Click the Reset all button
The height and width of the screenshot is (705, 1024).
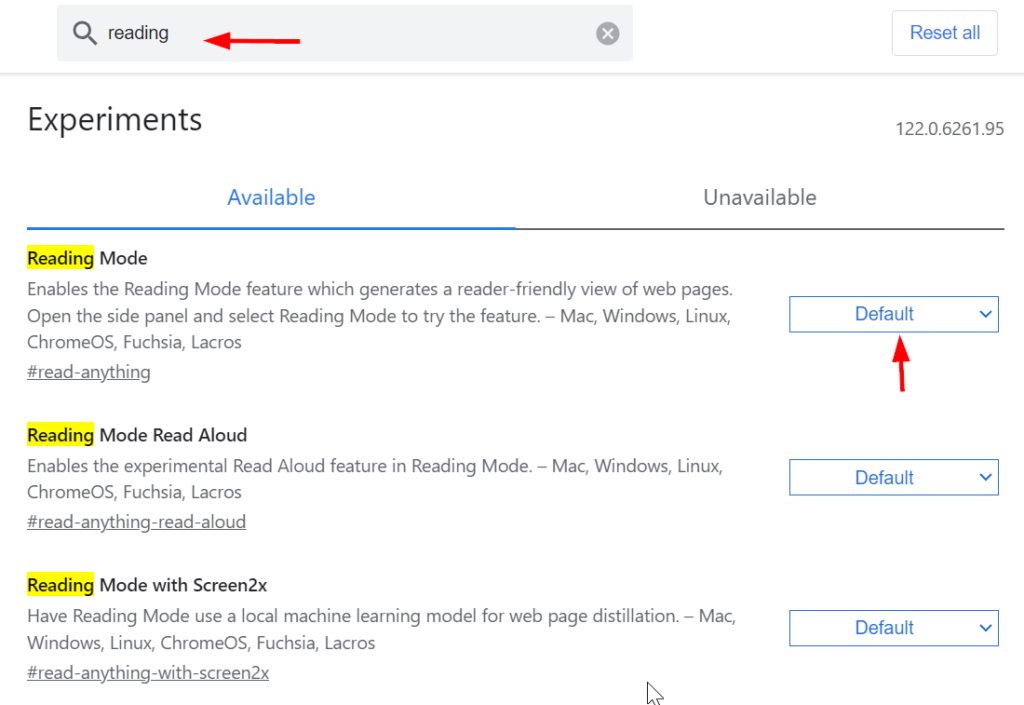(x=944, y=33)
